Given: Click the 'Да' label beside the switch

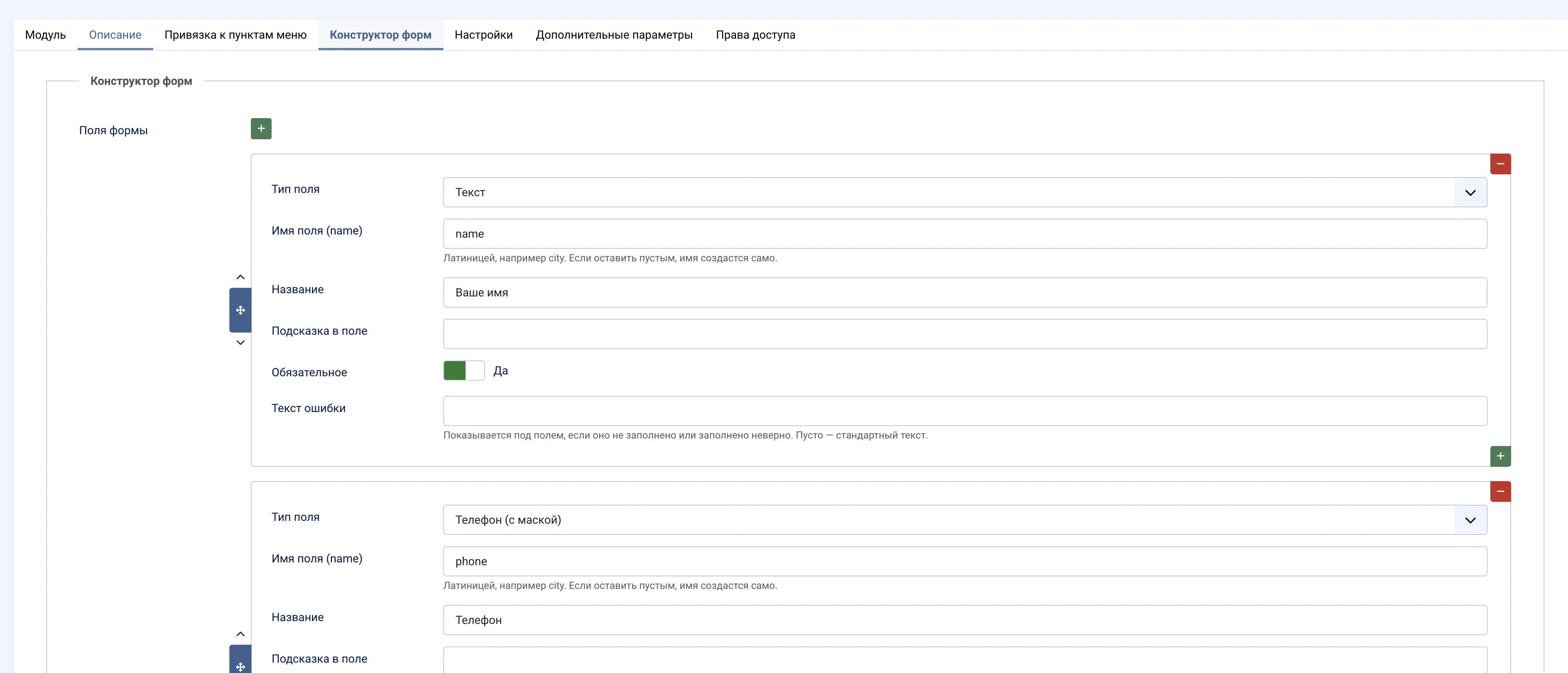Looking at the screenshot, I should pyautogui.click(x=500, y=371).
